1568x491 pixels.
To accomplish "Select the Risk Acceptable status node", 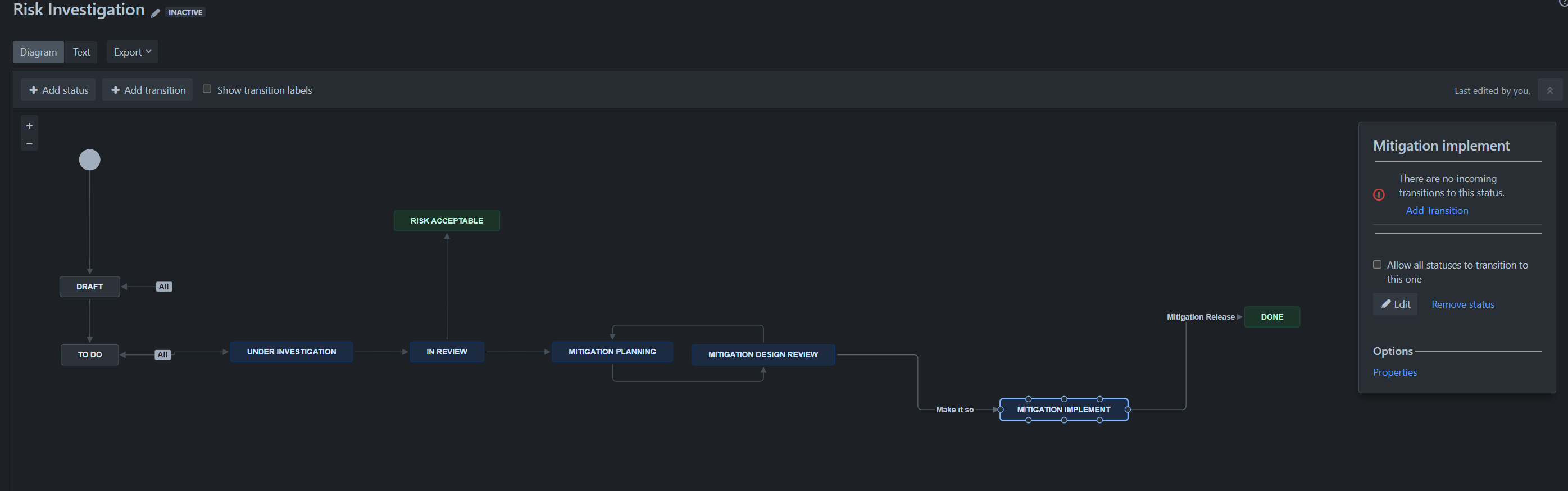I will click(447, 221).
